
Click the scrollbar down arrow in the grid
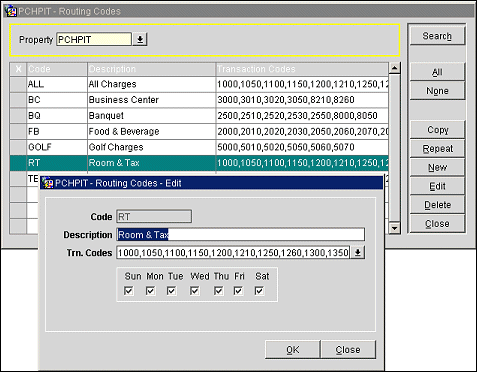(394, 228)
